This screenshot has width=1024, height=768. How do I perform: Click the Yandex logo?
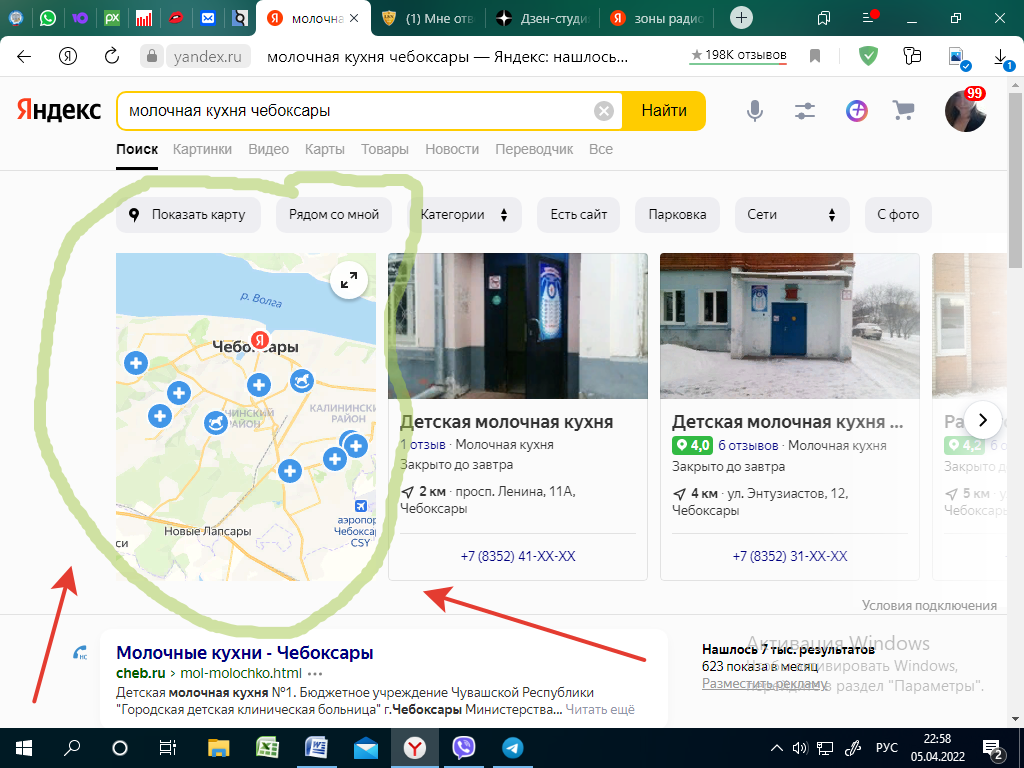point(59,110)
